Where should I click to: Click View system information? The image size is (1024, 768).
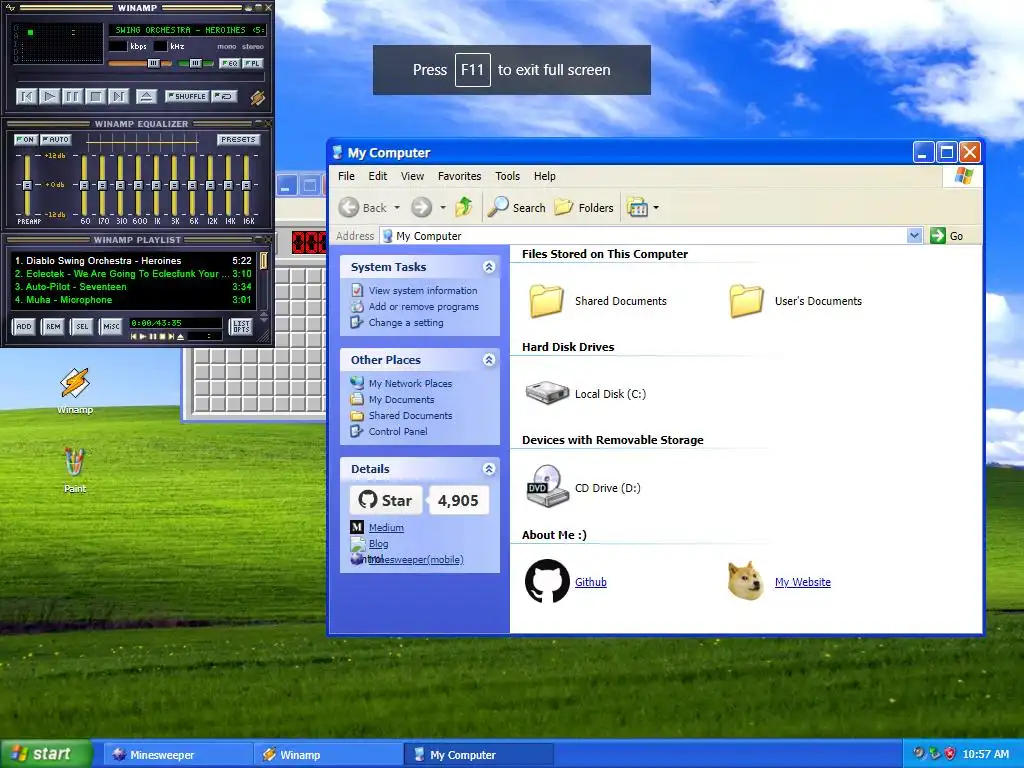point(423,291)
